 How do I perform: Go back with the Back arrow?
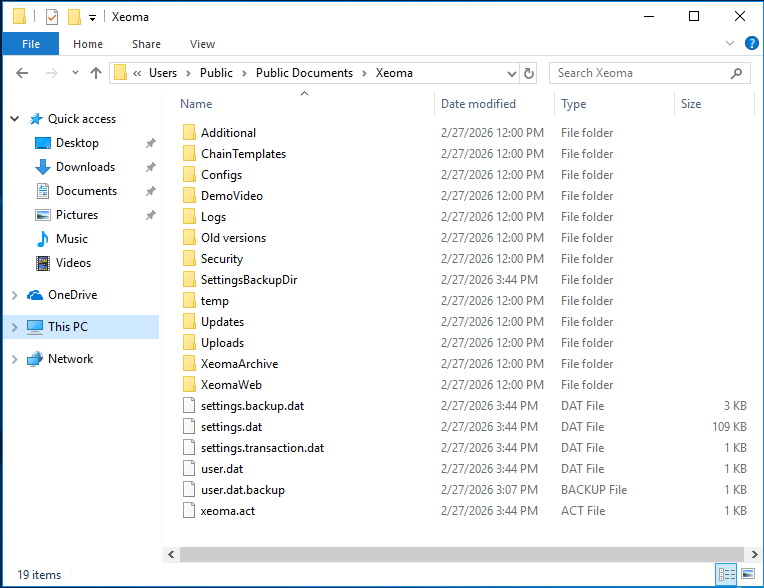(x=22, y=73)
